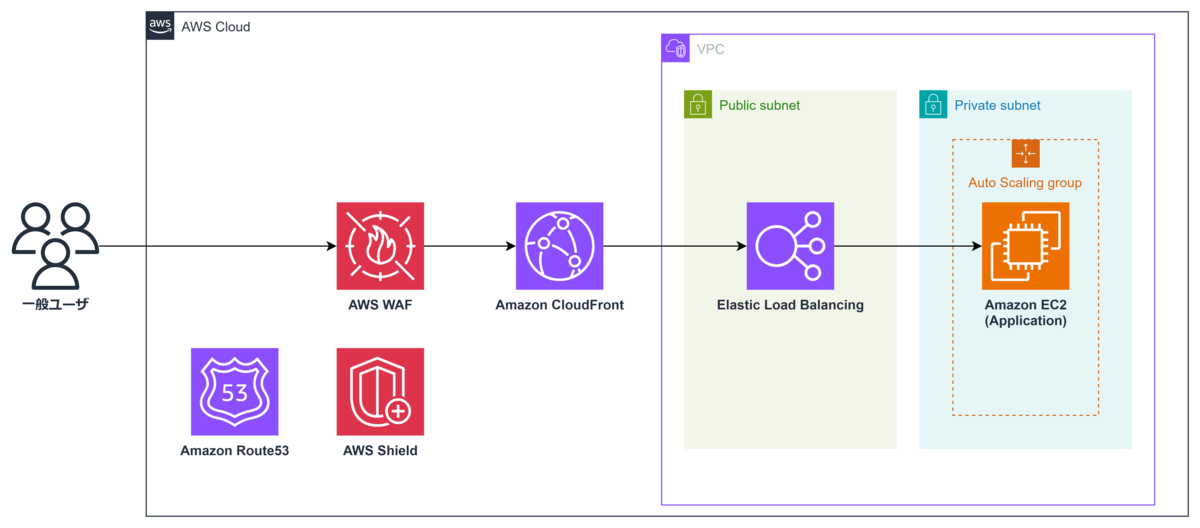Select the 'Public subnet' label
This screenshot has height=528, width=1200.
(760, 105)
